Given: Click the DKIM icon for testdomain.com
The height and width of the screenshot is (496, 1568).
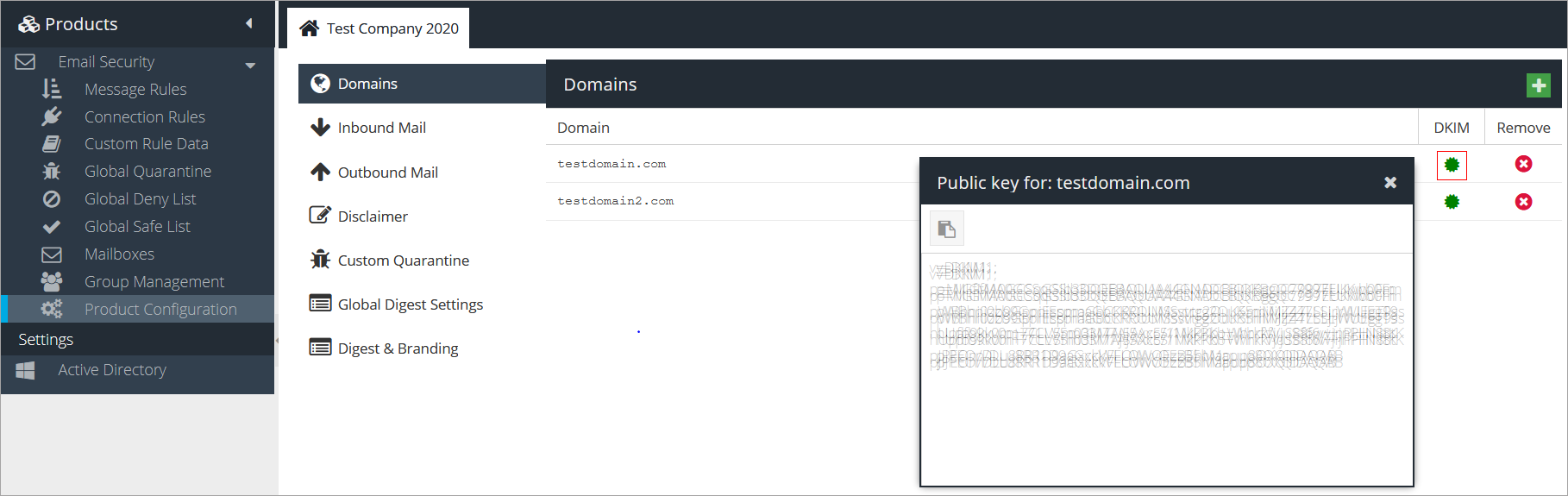Looking at the screenshot, I should click(1452, 165).
